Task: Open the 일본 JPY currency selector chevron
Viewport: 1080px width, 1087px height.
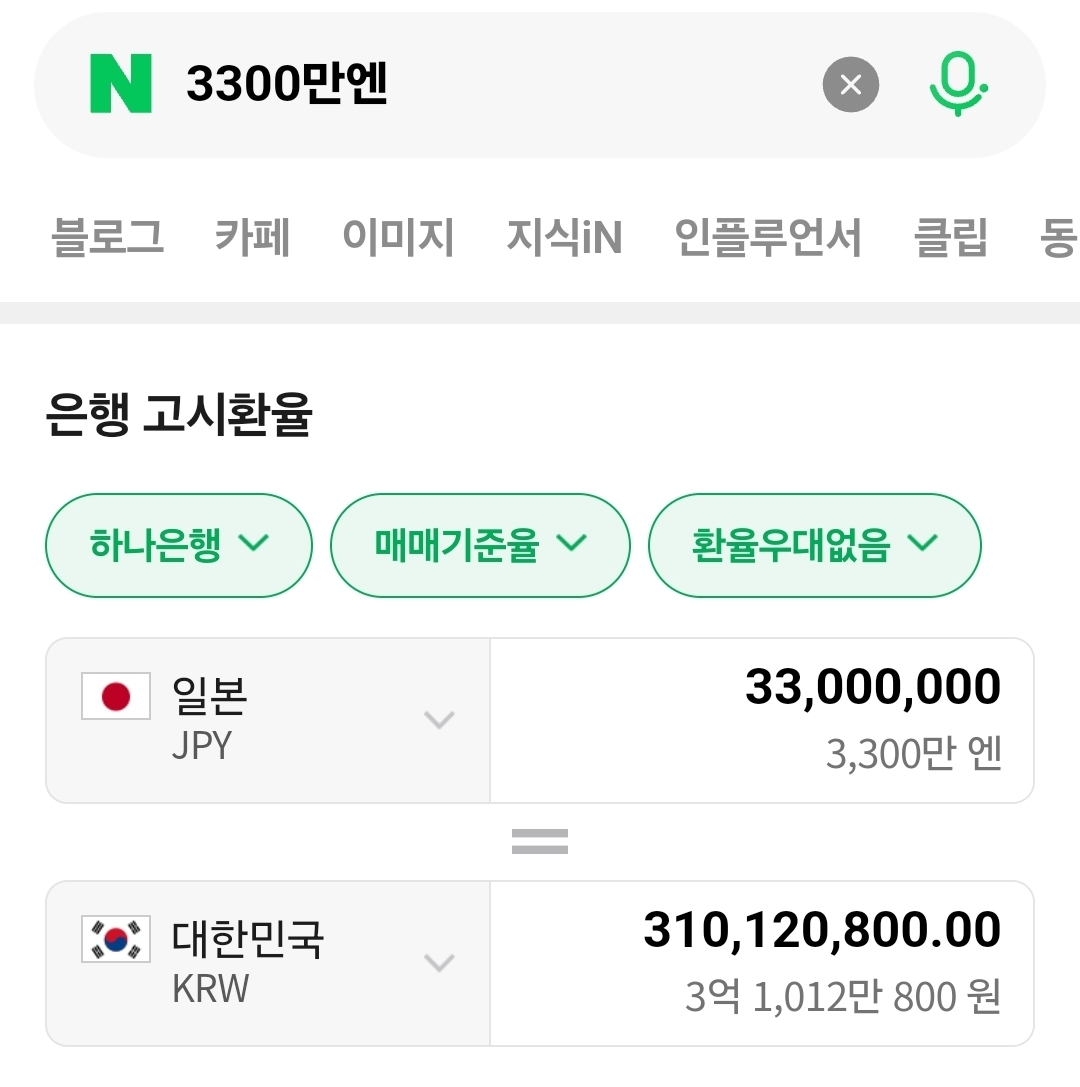Action: tap(439, 720)
